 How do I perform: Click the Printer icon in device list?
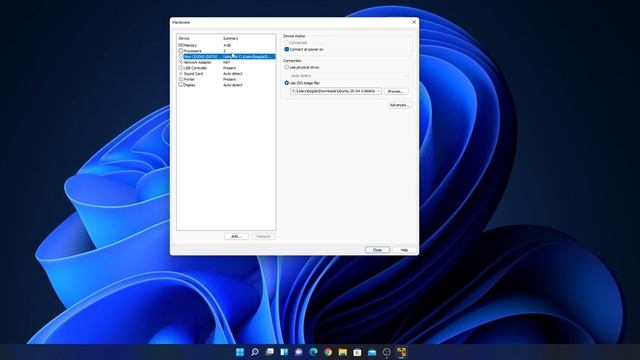180,80
